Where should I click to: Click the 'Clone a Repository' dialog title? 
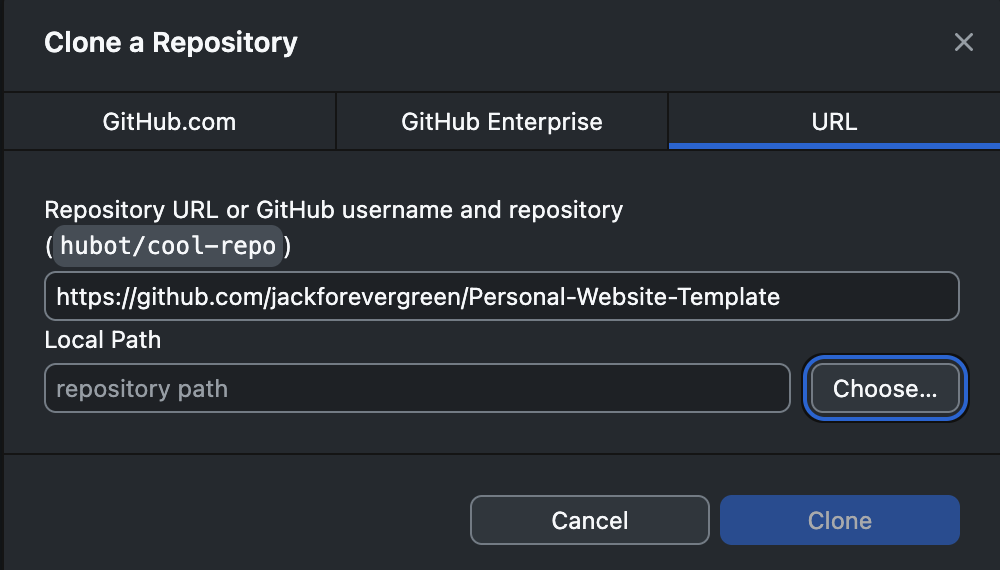[171, 43]
